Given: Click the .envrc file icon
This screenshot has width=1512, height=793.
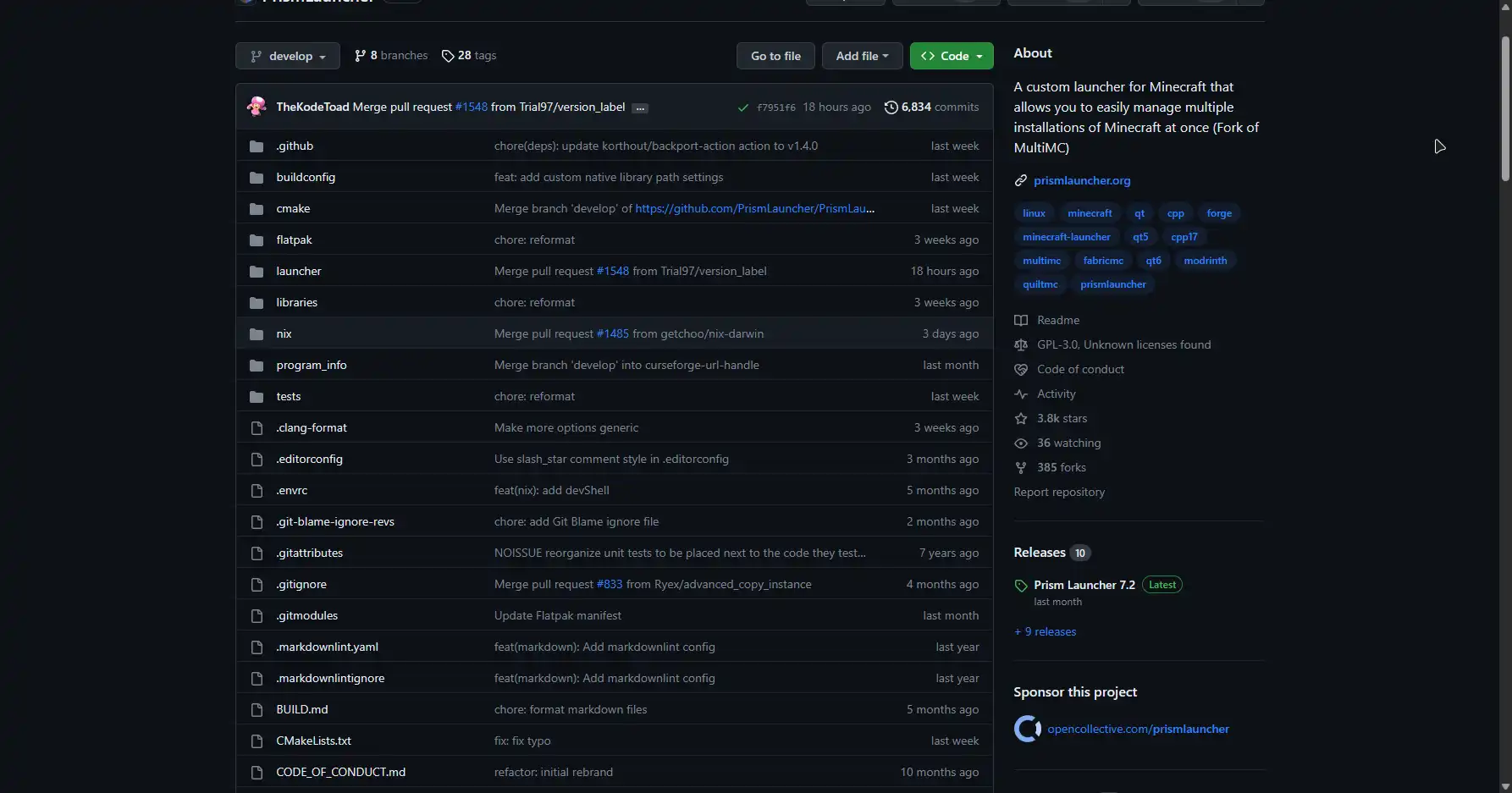Looking at the screenshot, I should tap(257, 490).
